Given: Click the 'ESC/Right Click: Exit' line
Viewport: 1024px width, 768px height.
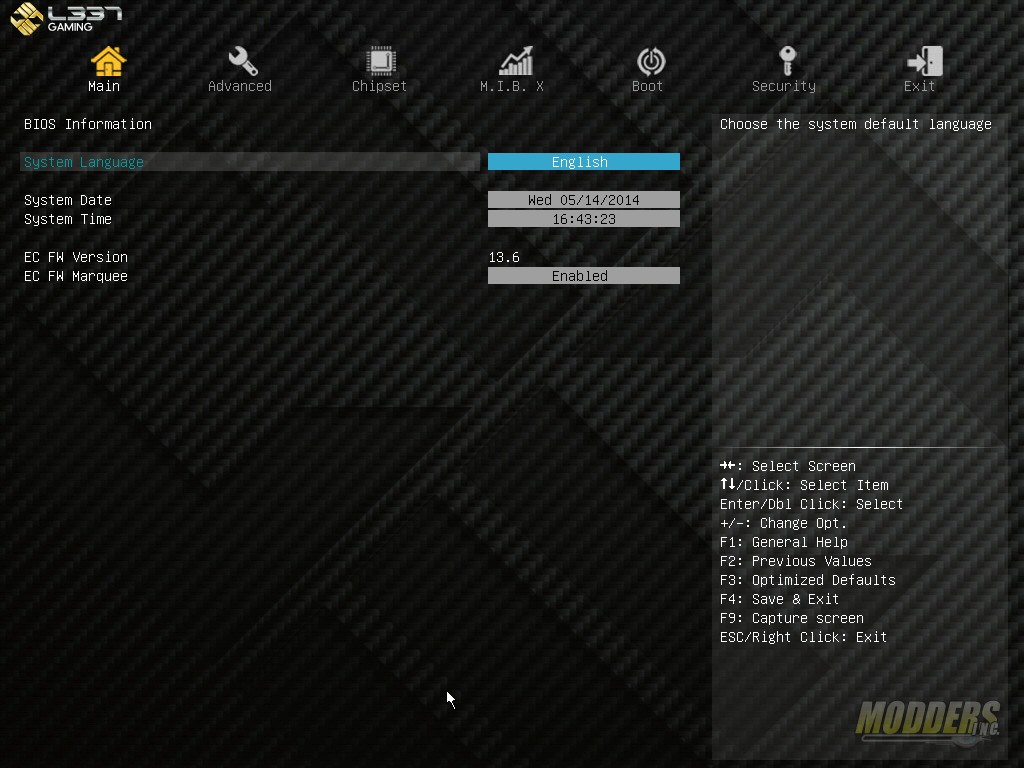Looking at the screenshot, I should [803, 637].
